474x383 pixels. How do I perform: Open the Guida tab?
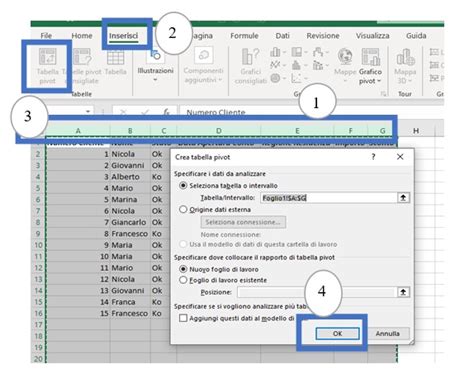pyautogui.click(x=416, y=36)
